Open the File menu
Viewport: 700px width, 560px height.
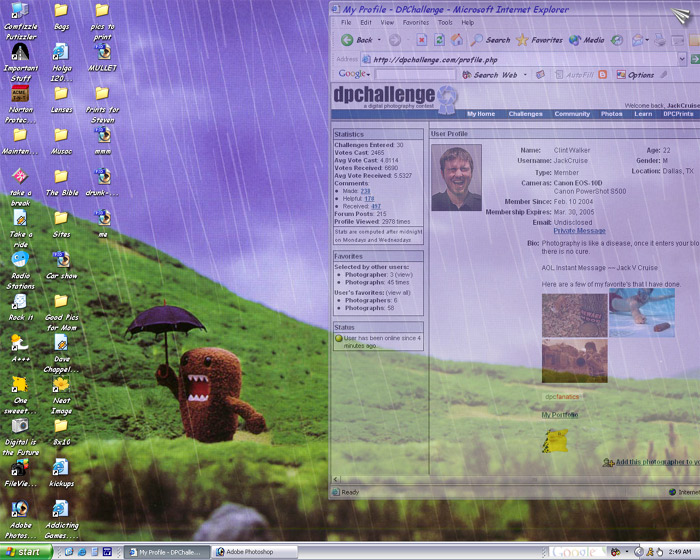click(x=346, y=22)
